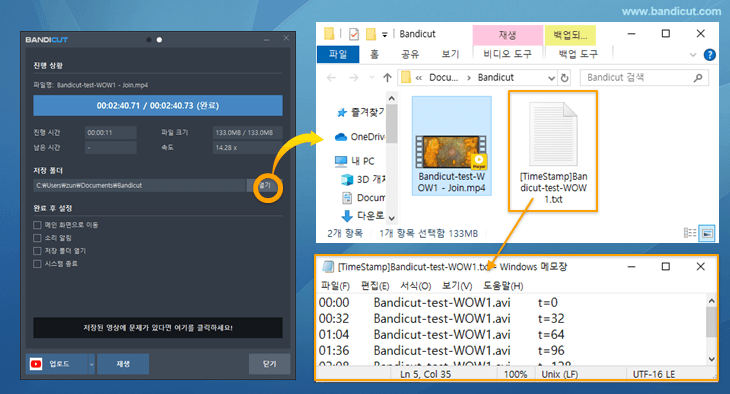The width and height of the screenshot is (730, 394).
Task: Open the recent locations dropdown arrow
Action: [x=372, y=78]
